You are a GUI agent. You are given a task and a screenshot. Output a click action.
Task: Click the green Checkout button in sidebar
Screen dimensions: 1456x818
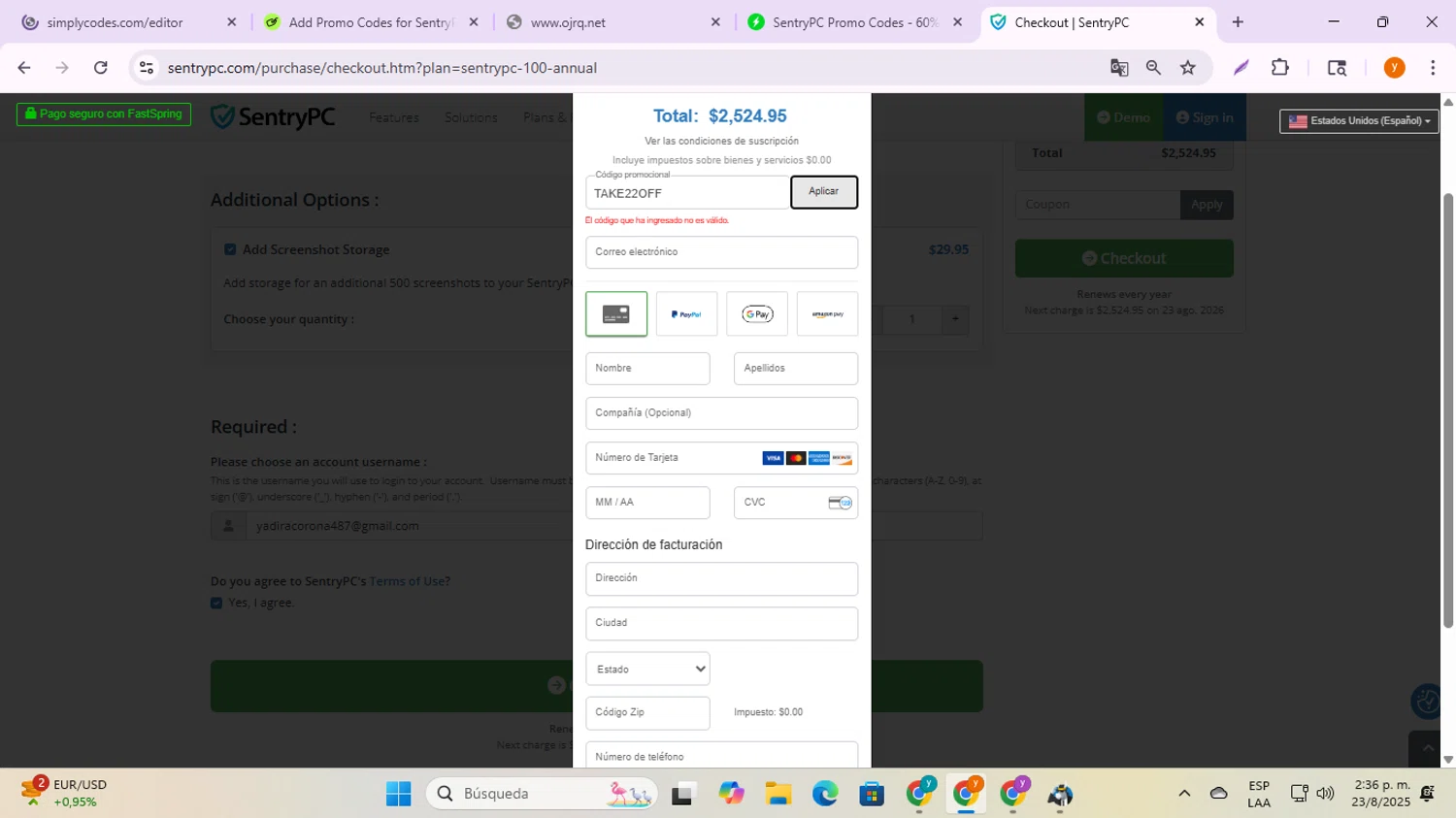click(1124, 258)
